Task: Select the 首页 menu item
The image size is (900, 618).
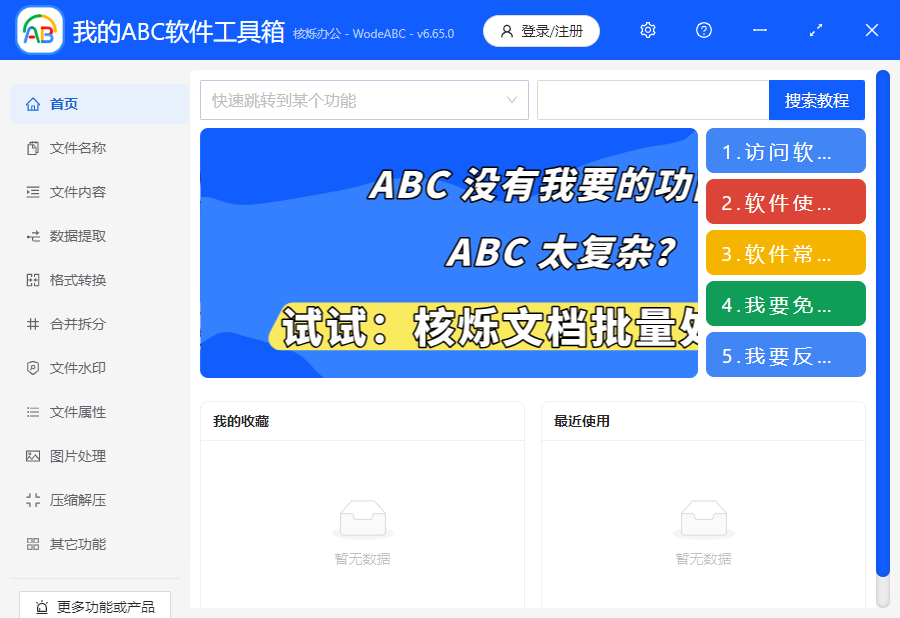Action: pos(99,104)
